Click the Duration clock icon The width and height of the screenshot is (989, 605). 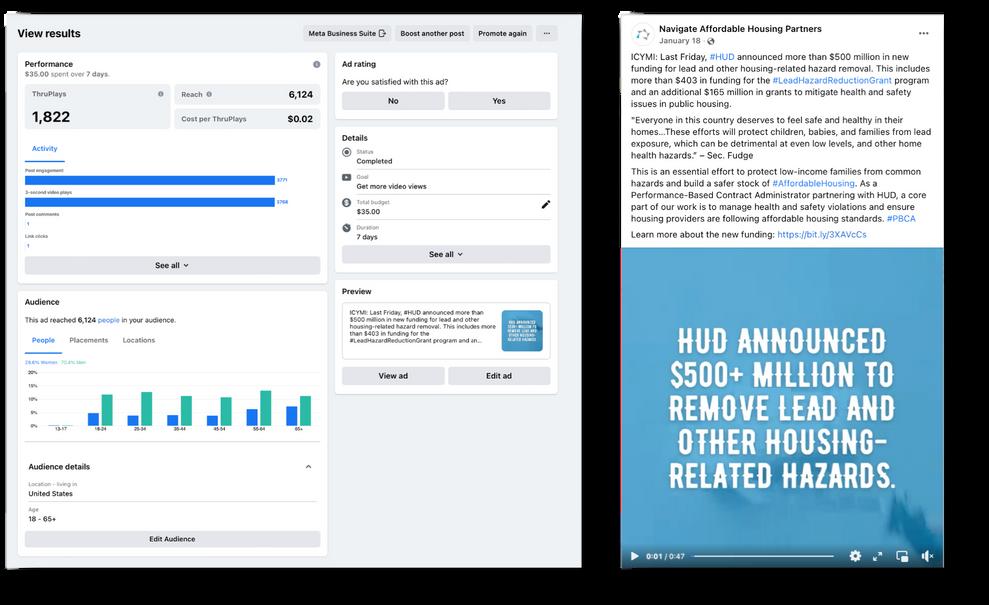pos(346,228)
